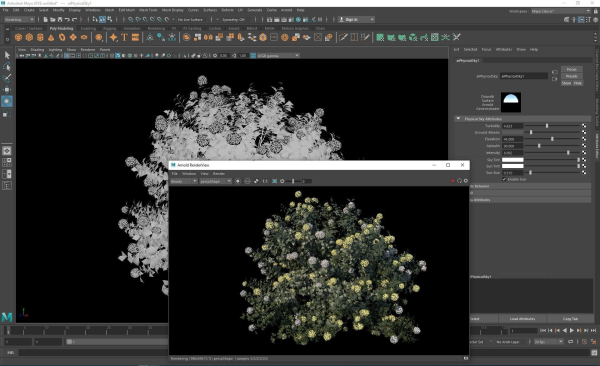The height and width of the screenshot is (366, 600).
Task: Click the Show button in Attribute Editor
Action: click(566, 83)
